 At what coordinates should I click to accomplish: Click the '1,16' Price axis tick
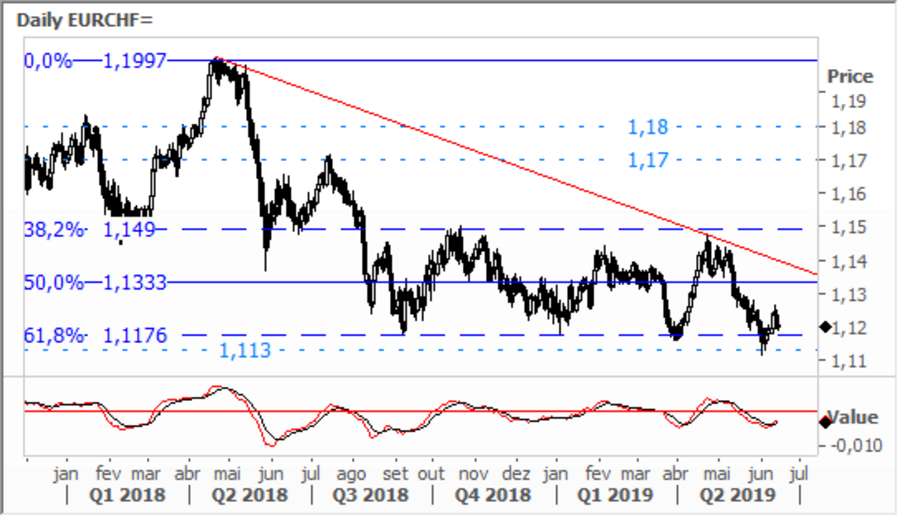click(x=849, y=194)
